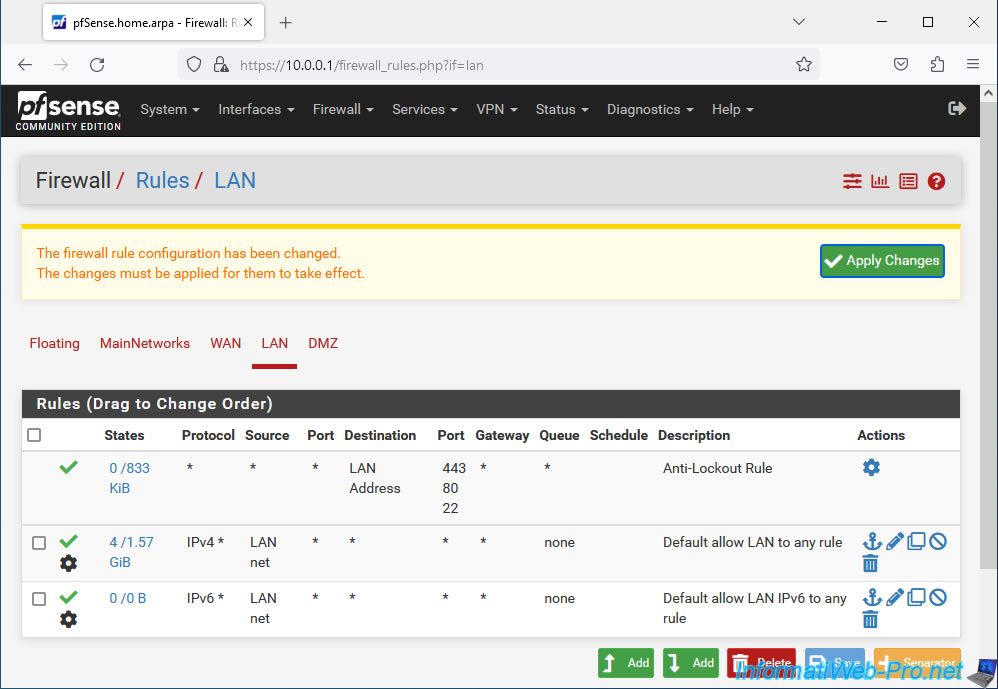Open Anti-Lockout Rule settings gear
Viewport: 998px width, 689px height.
pos(871,468)
